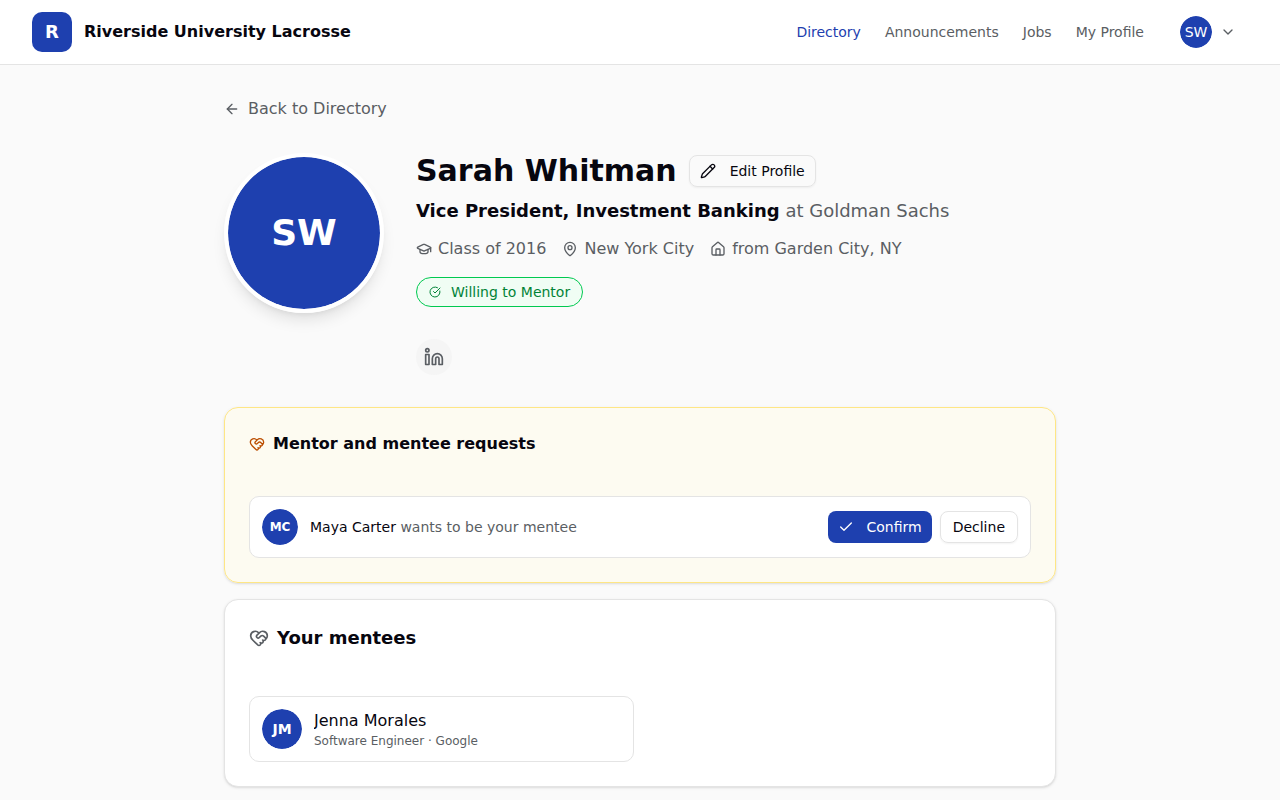Image resolution: width=1280 pixels, height=800 pixels.
Task: Click the blue R logo icon
Action: 52,32
